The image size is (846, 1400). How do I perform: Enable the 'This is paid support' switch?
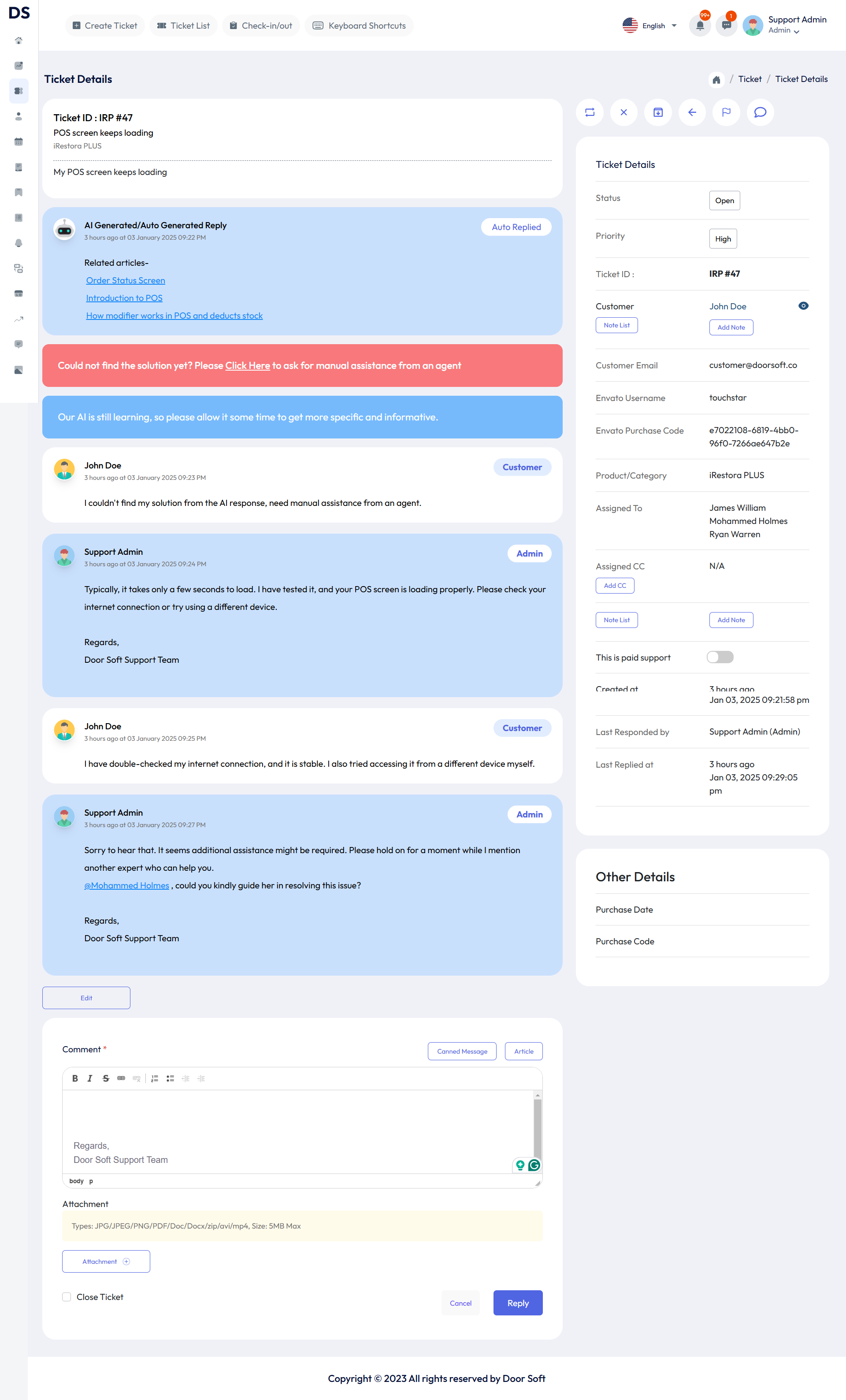pos(720,657)
